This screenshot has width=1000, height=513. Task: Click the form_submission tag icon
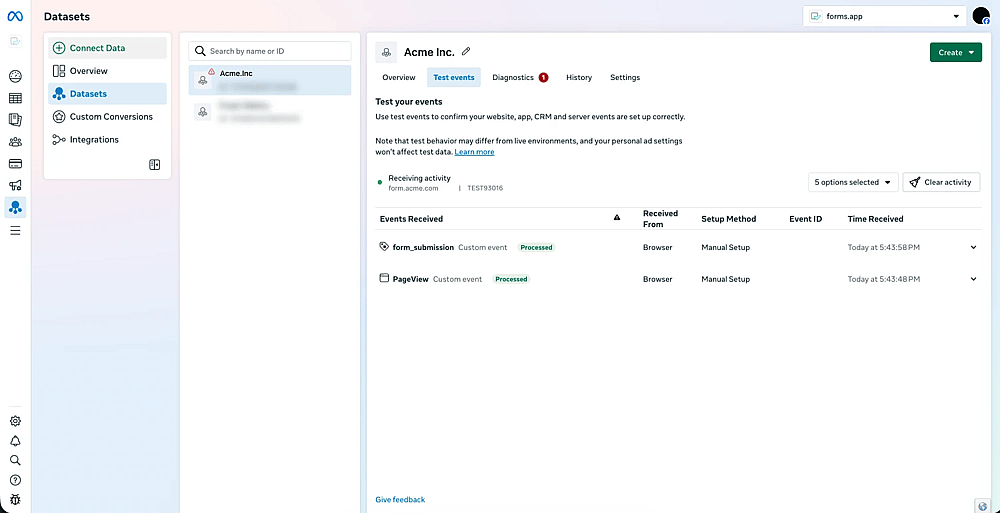pyautogui.click(x=383, y=246)
